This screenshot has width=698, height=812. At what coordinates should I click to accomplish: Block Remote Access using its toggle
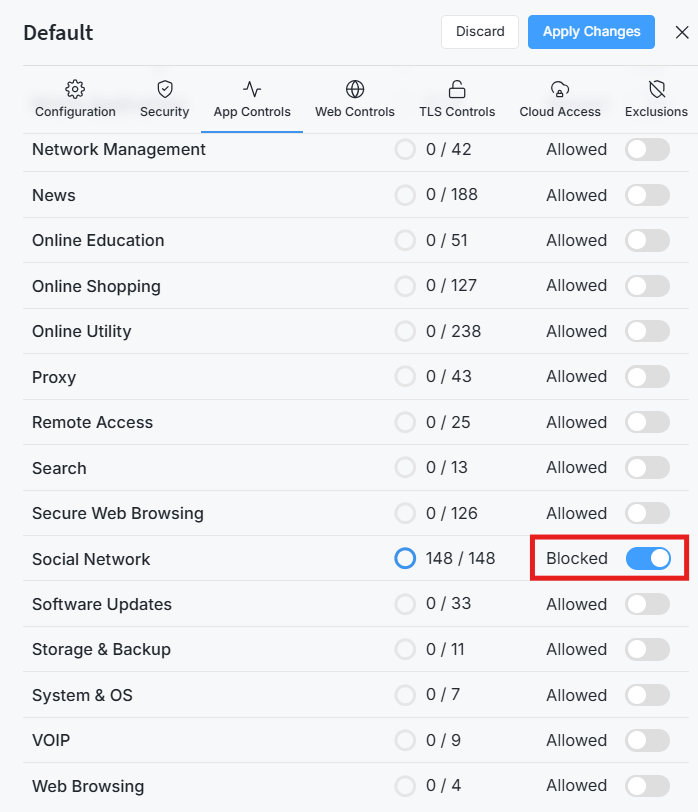[647, 422]
